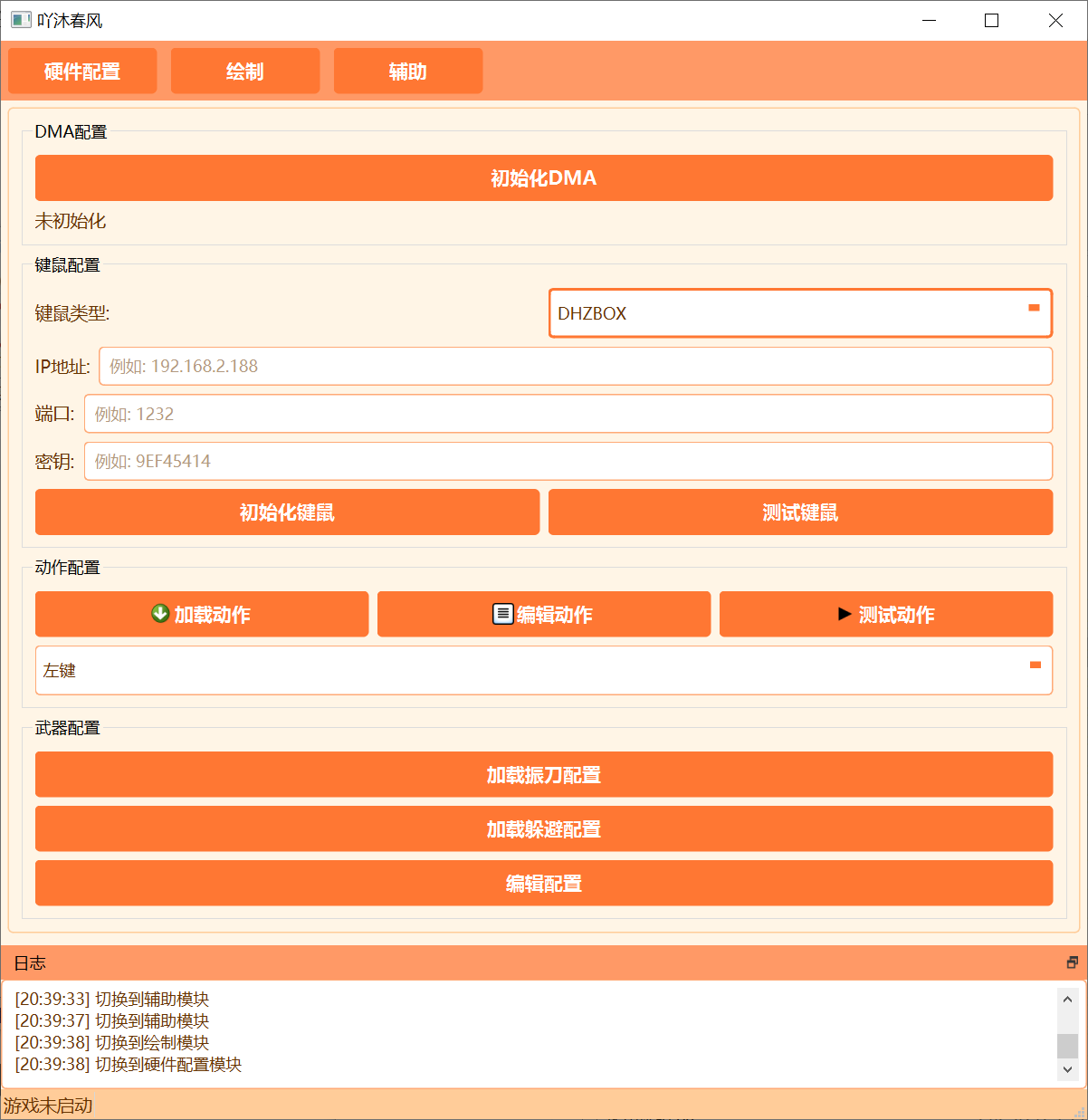The height and width of the screenshot is (1120, 1088).
Task: Go to the 辅助 tab
Action: tap(408, 72)
